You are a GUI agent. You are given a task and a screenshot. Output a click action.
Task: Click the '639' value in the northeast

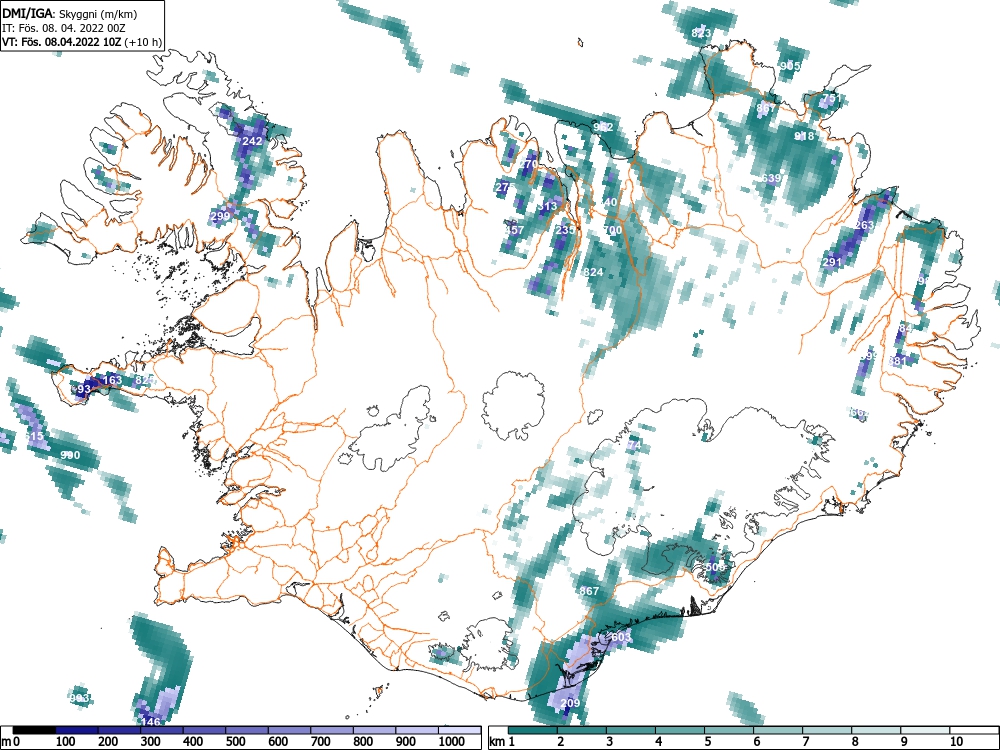tap(771, 178)
